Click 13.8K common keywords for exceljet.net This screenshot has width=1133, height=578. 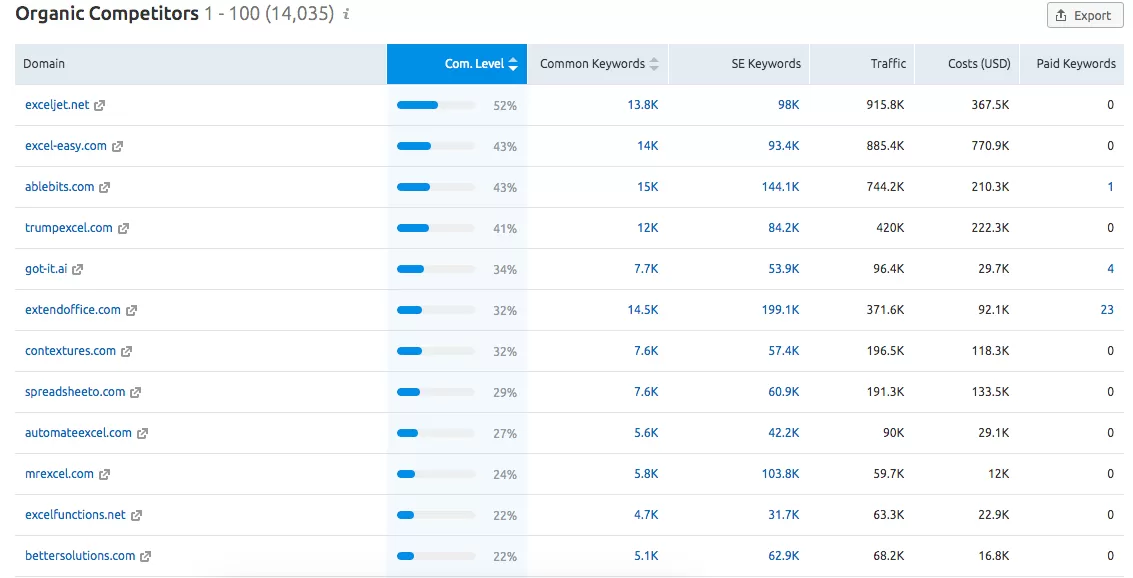(x=642, y=105)
